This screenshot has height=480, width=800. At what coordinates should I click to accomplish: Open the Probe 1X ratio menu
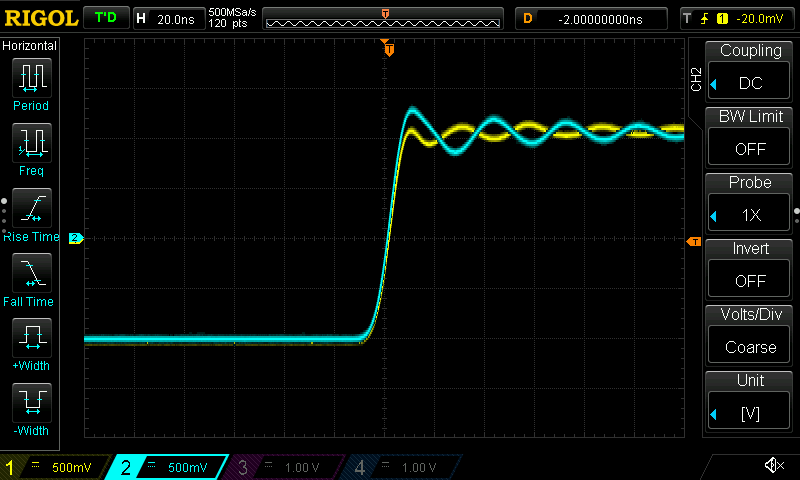coord(749,203)
